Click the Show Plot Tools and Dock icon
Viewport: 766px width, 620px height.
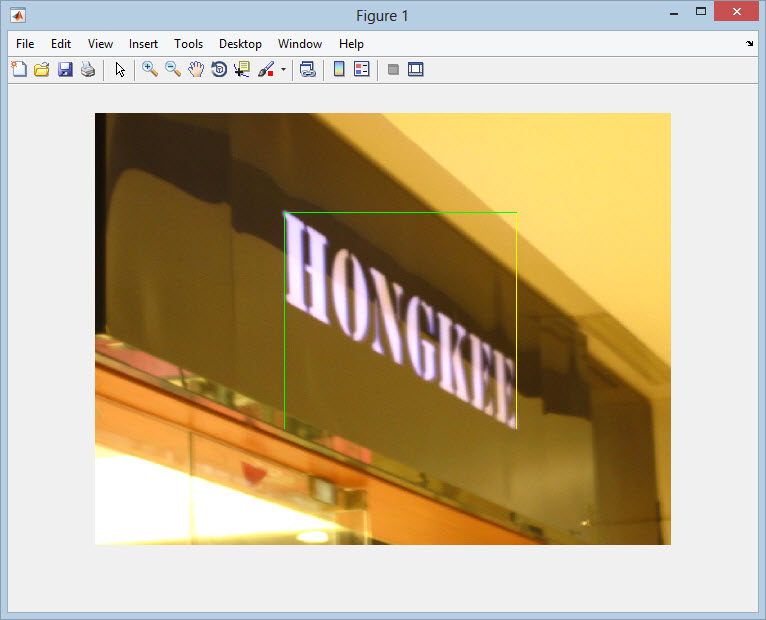416,69
